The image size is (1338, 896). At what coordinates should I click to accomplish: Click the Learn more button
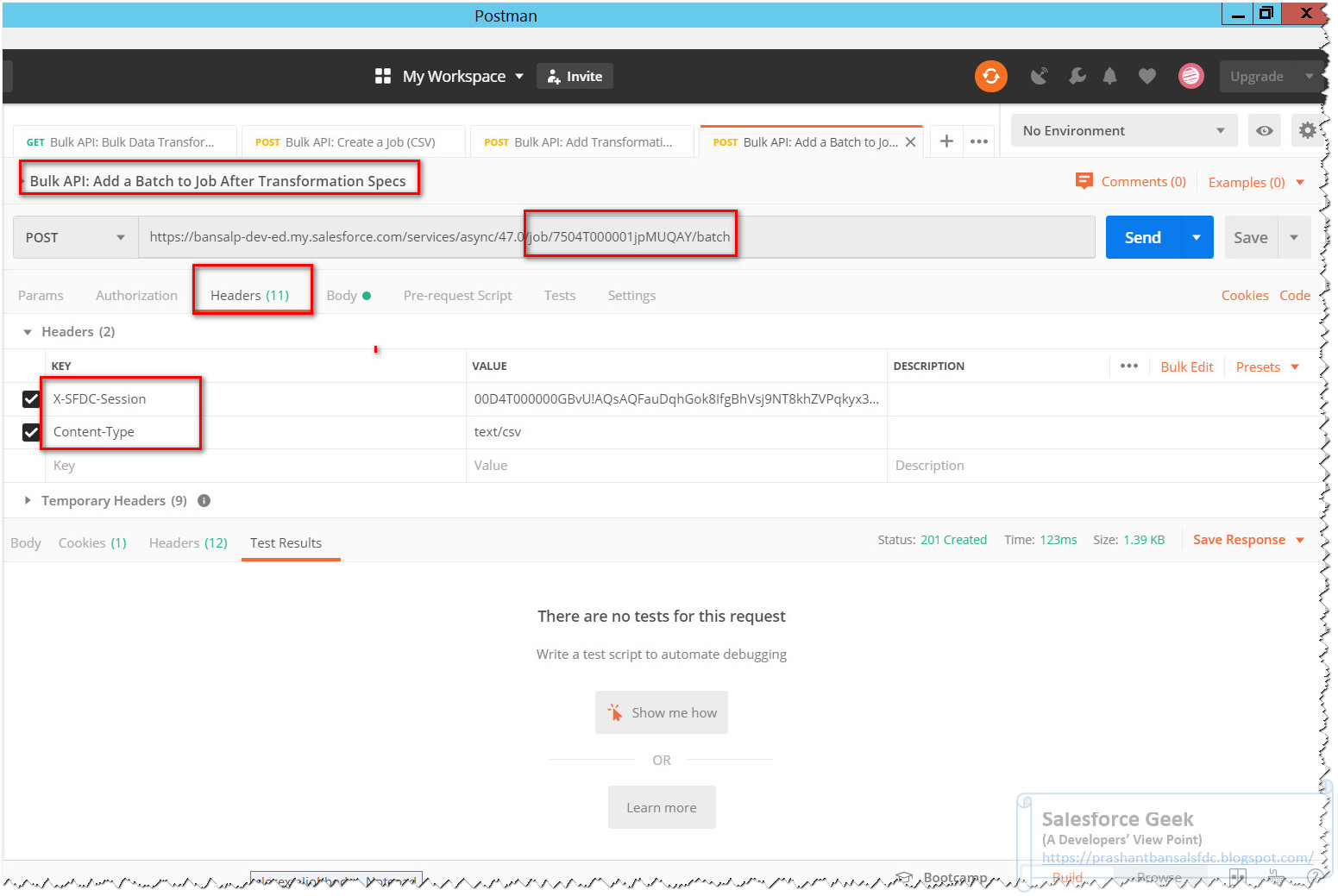tap(662, 807)
